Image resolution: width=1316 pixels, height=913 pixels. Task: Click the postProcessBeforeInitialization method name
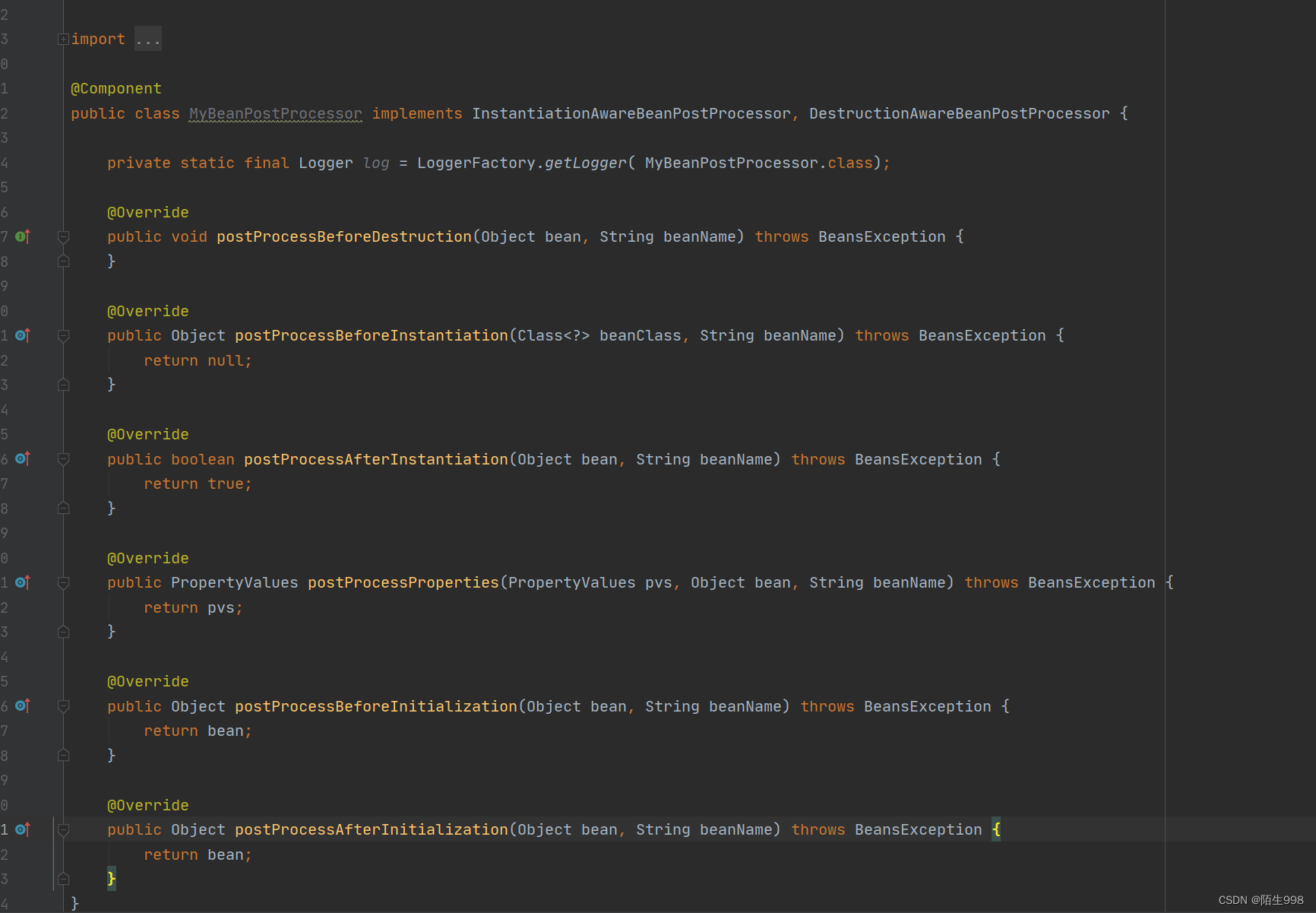(x=376, y=707)
